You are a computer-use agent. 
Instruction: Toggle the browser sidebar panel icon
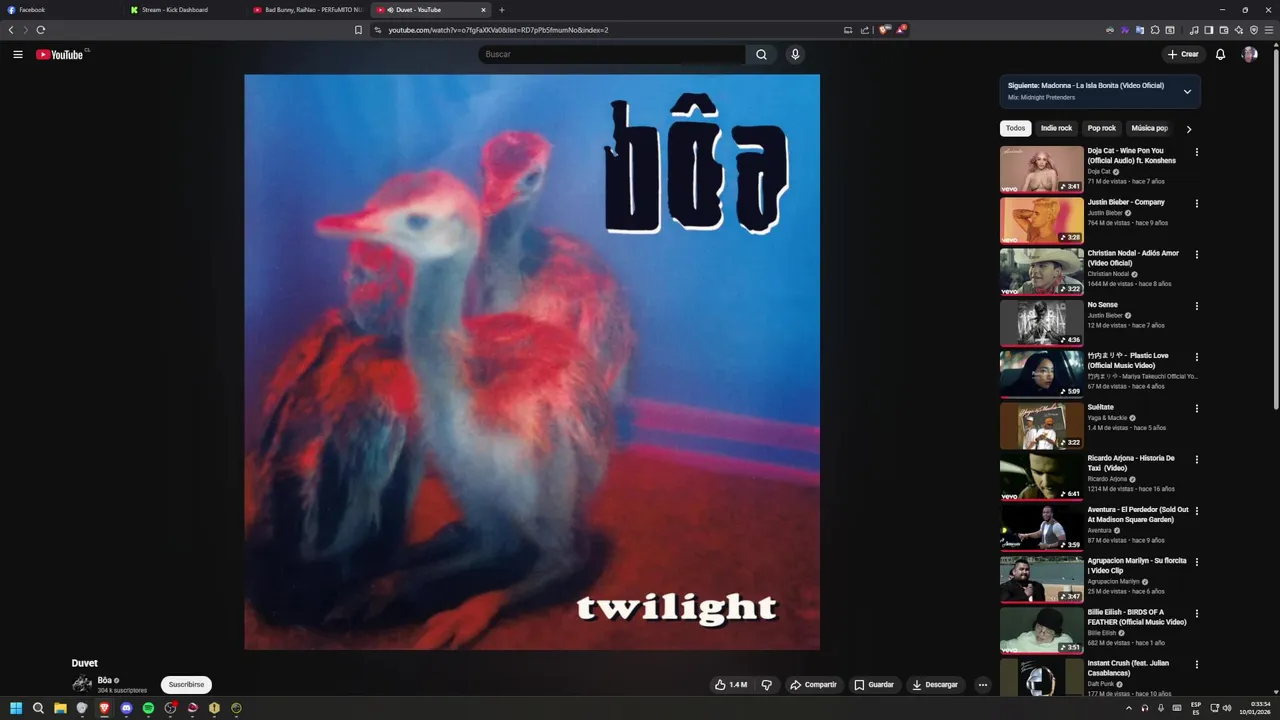click(1208, 30)
